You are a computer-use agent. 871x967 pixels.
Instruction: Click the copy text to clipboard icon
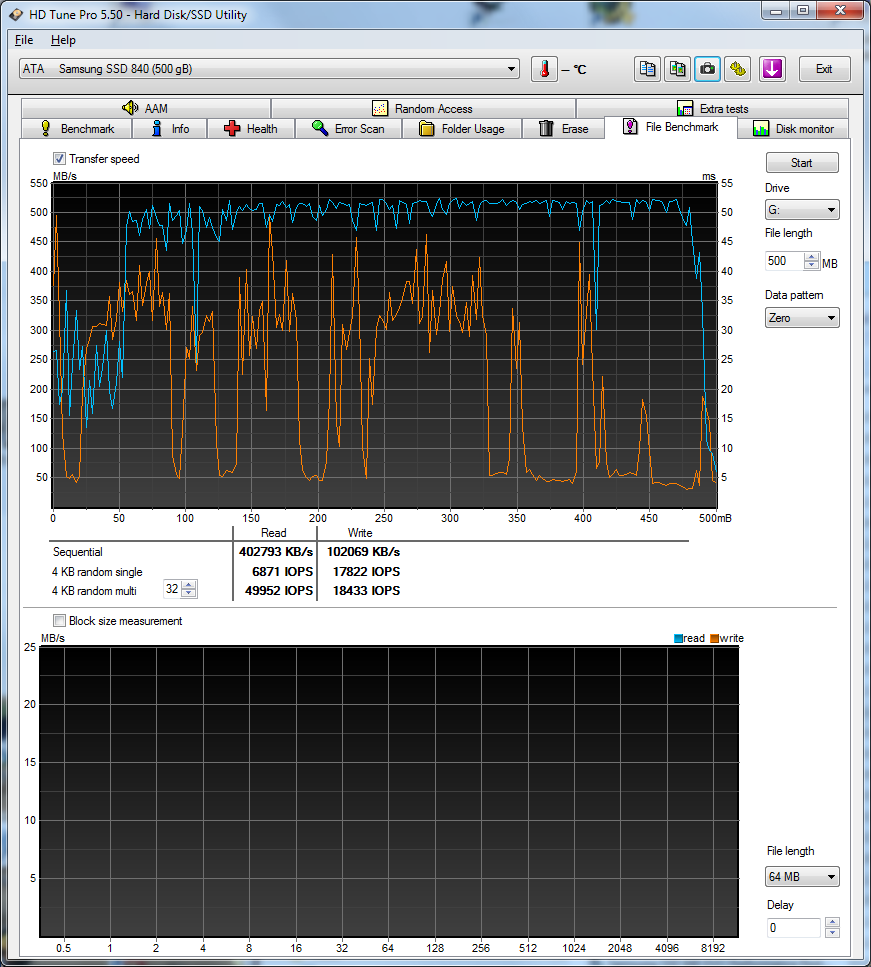point(648,69)
